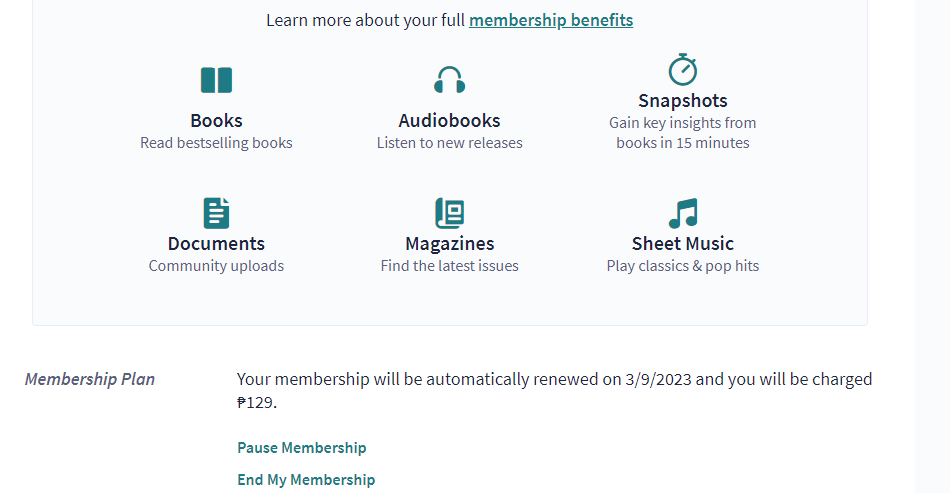Viewport: 950px width, 493px height.
Task: Click the Snapshots stopwatch icon
Action: pos(682,70)
